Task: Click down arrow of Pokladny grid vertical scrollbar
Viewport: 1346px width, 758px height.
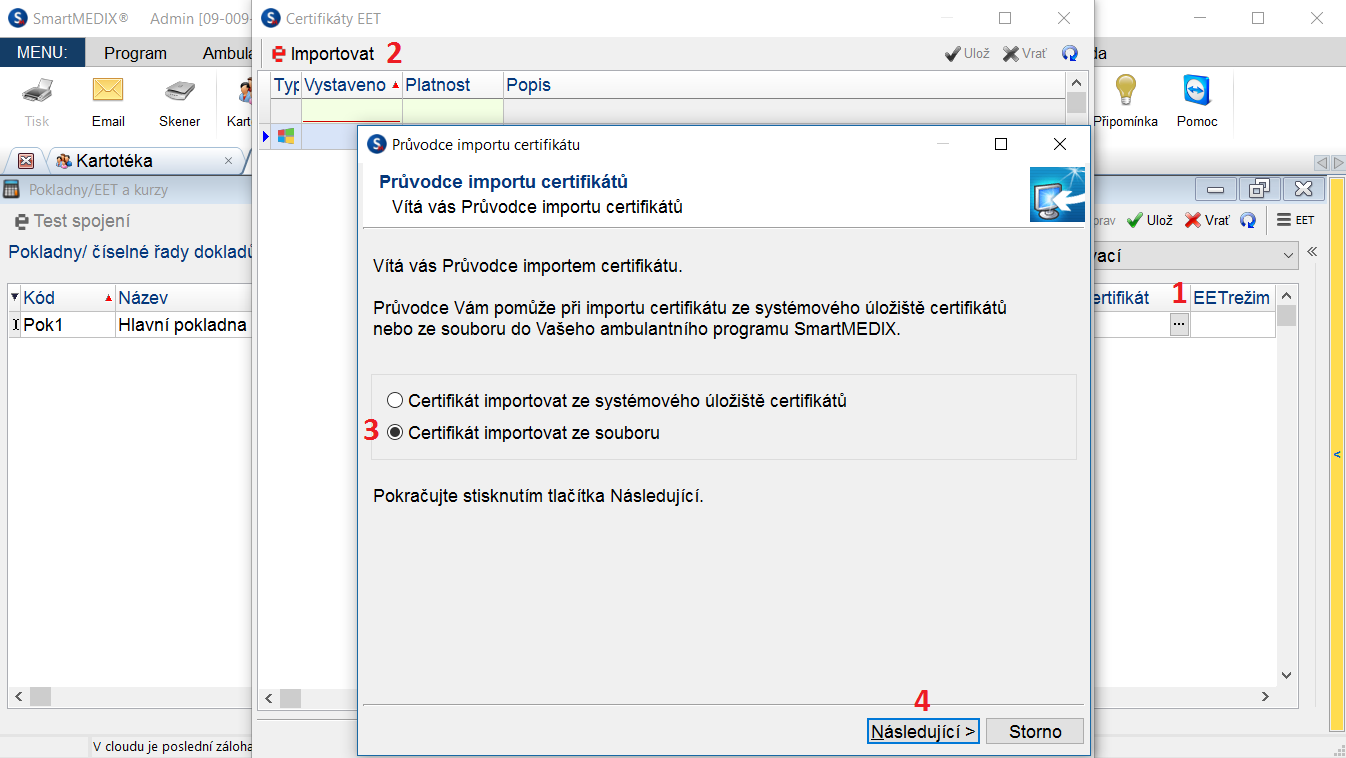Action: (x=1286, y=676)
